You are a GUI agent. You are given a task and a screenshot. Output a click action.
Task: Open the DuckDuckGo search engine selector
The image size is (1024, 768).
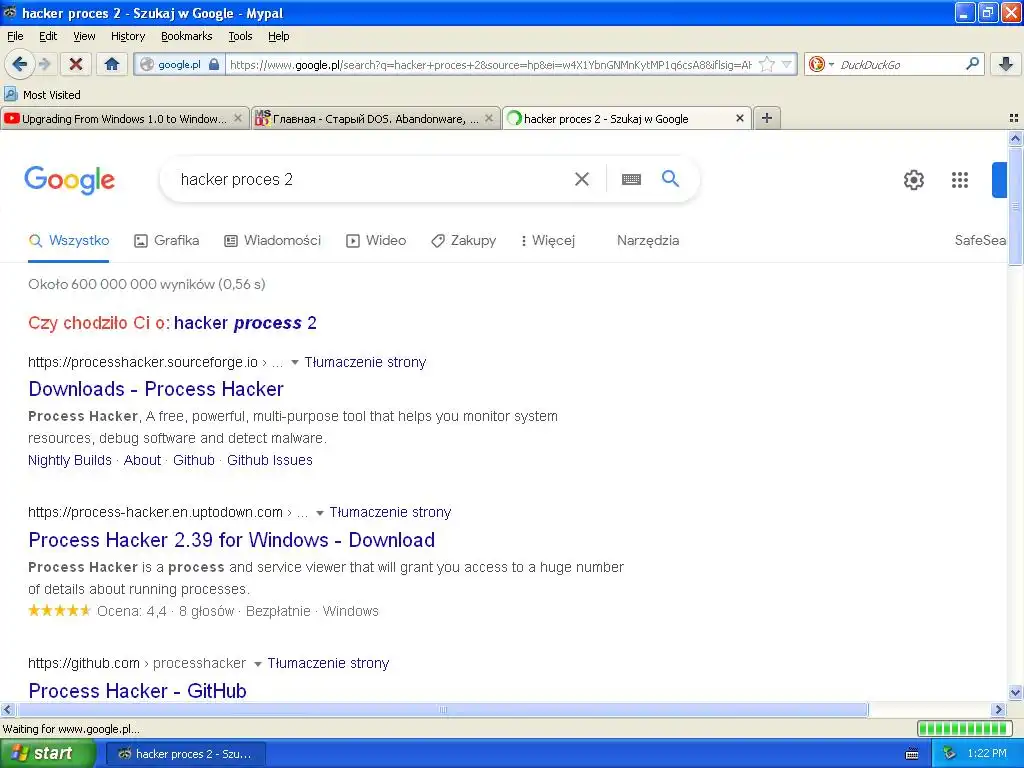pyautogui.click(x=821, y=64)
